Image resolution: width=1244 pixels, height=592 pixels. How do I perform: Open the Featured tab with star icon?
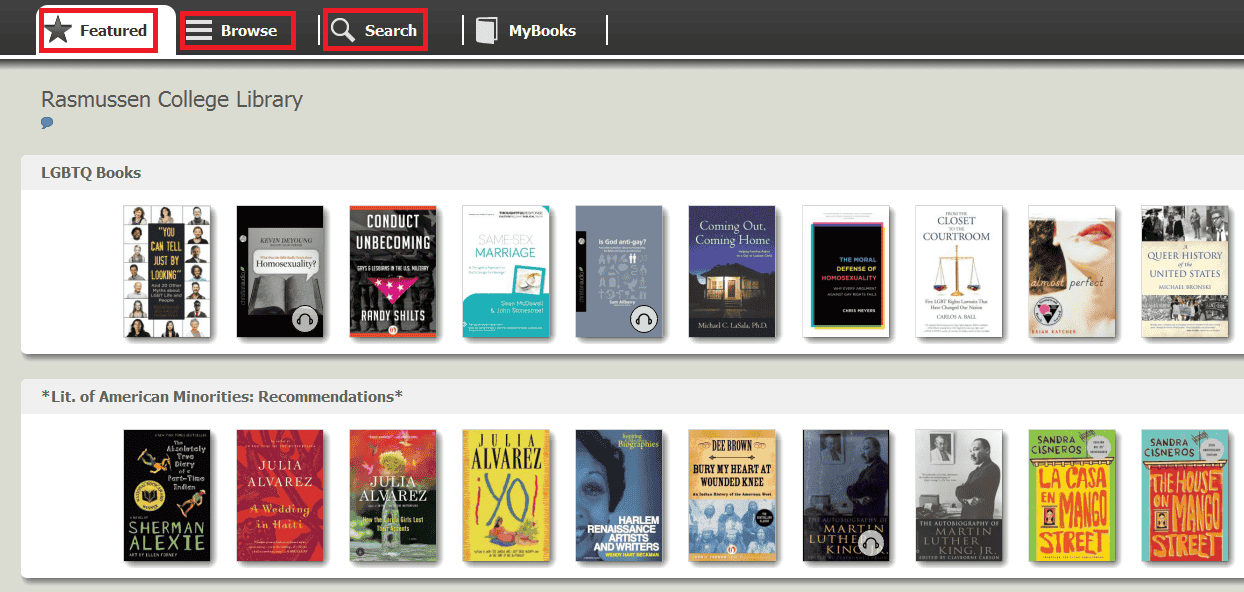coord(99,30)
